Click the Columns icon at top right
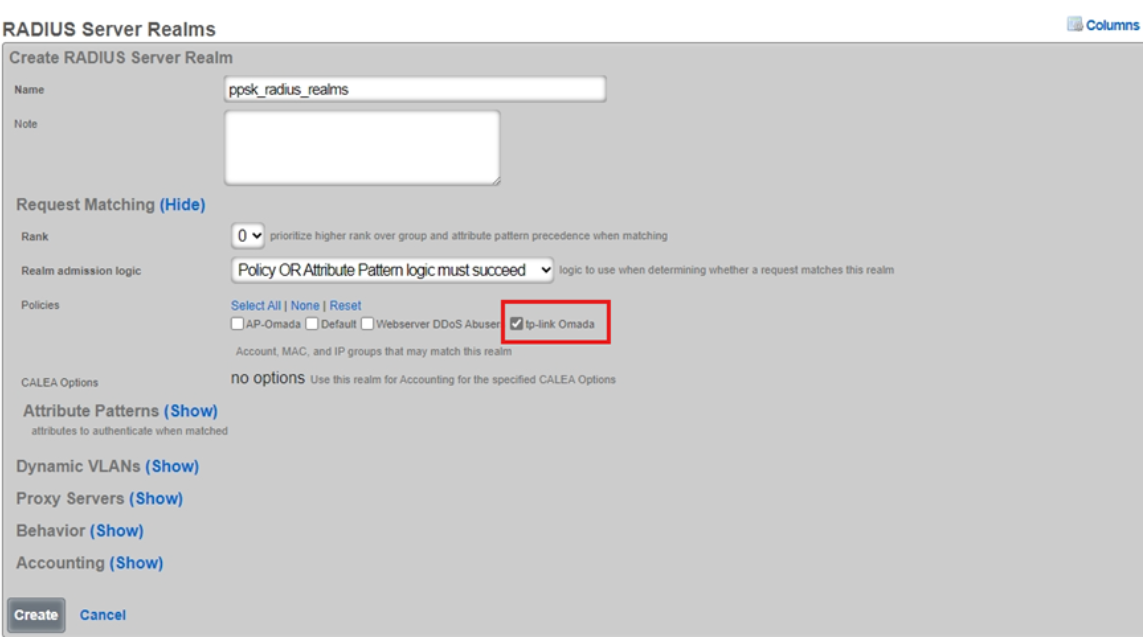The image size is (1143, 638). point(1075,25)
